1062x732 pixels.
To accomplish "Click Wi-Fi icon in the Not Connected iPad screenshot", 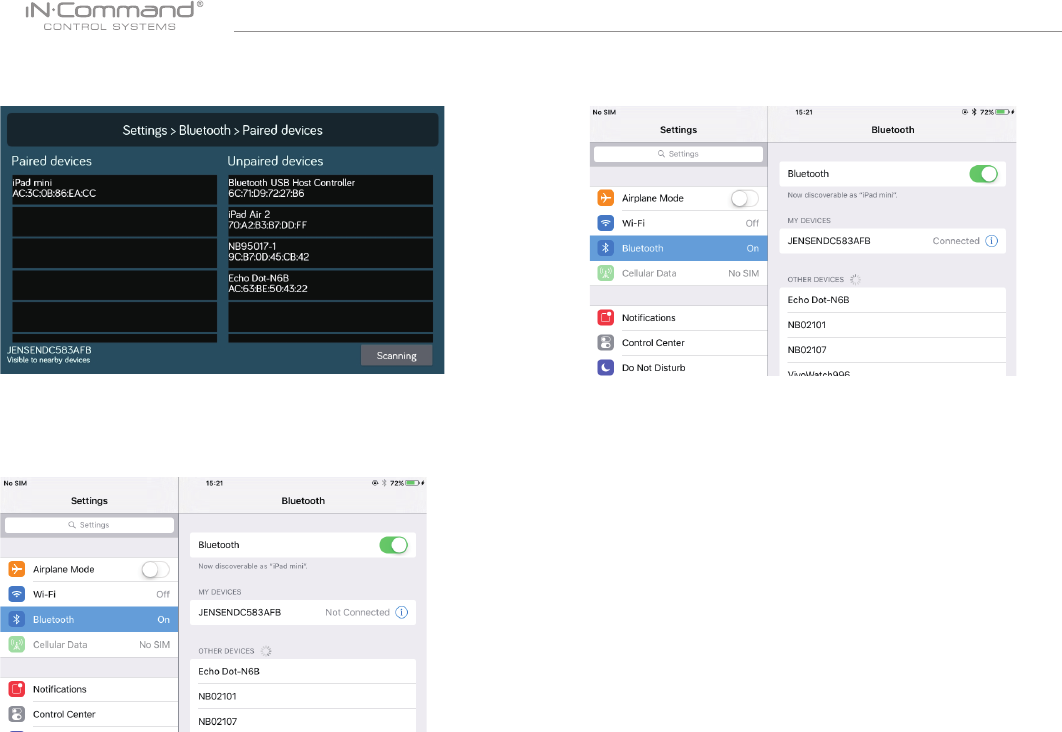I will [17, 594].
